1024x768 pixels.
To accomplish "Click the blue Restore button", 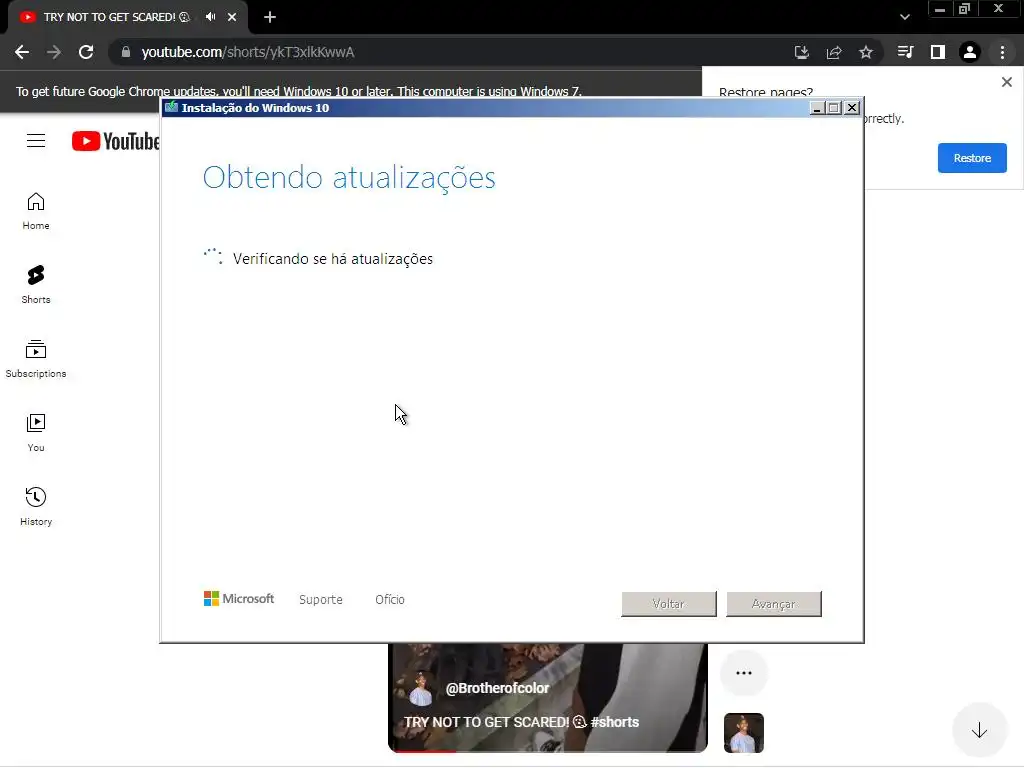I will [972, 158].
